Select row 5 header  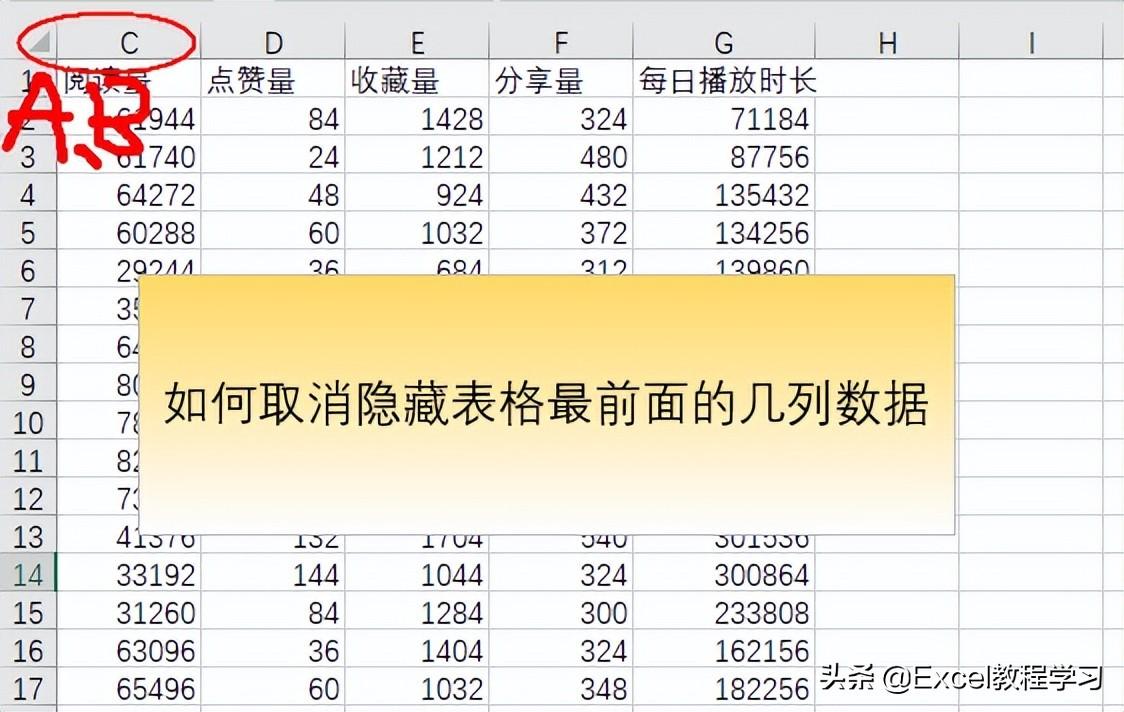coord(28,232)
